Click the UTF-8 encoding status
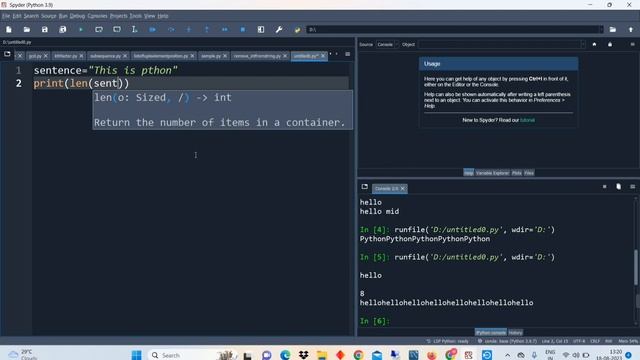 579,341
